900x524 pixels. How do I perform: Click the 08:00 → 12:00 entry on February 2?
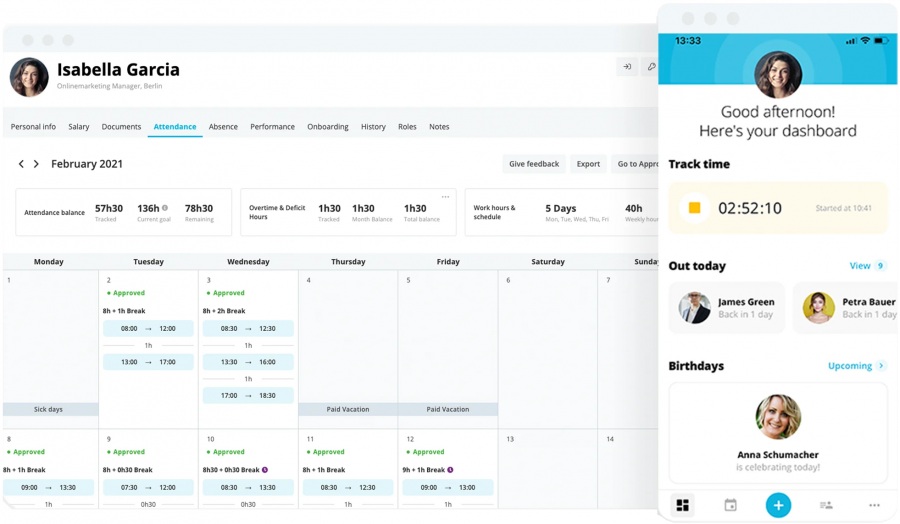(148, 329)
